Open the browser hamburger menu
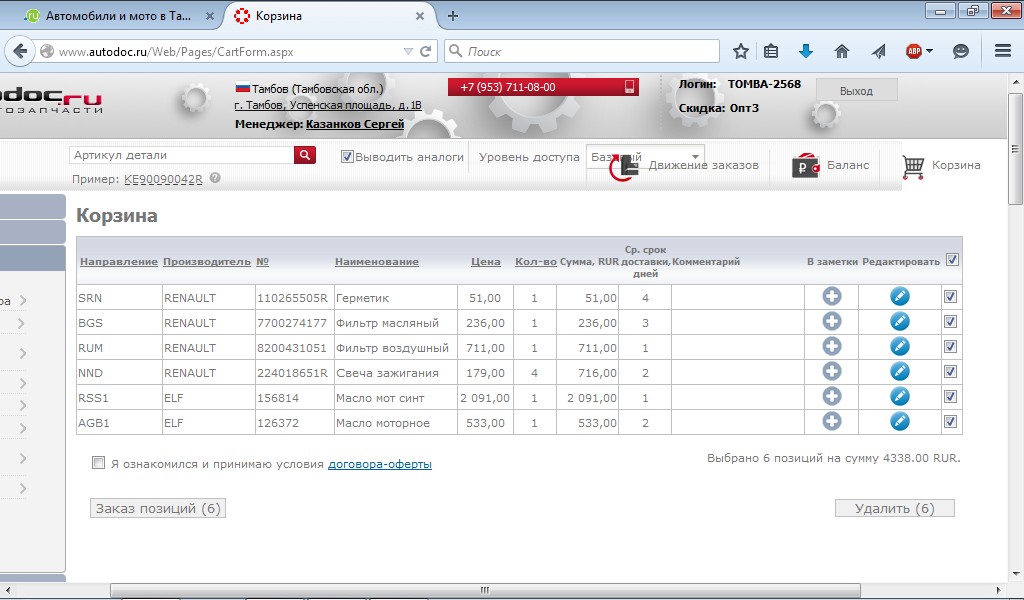Image resolution: width=1024 pixels, height=600 pixels. coord(1003,51)
